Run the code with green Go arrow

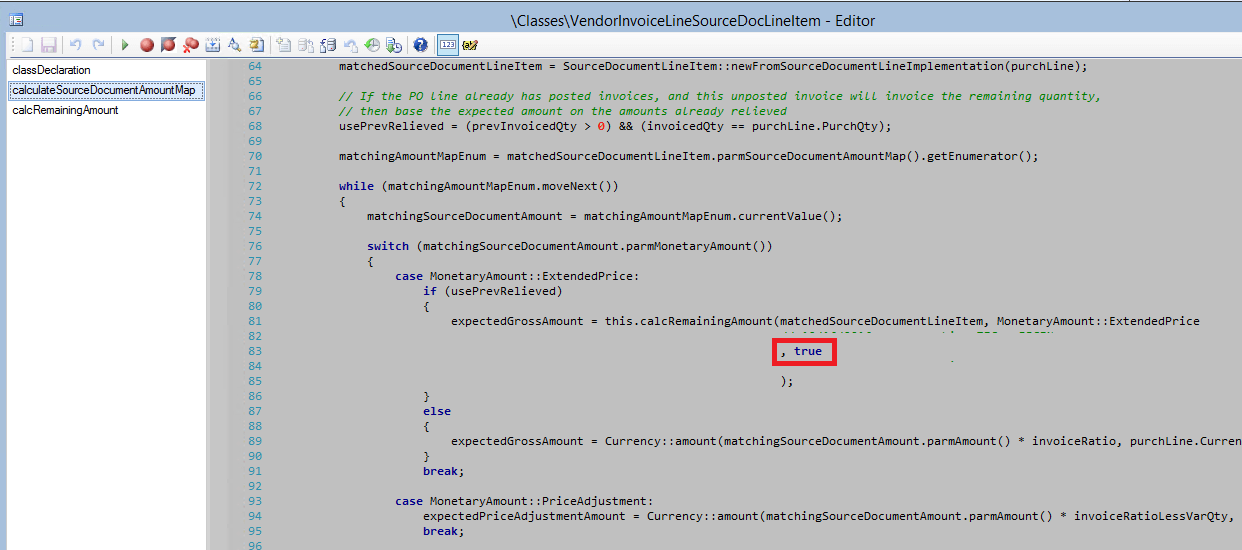(x=125, y=45)
